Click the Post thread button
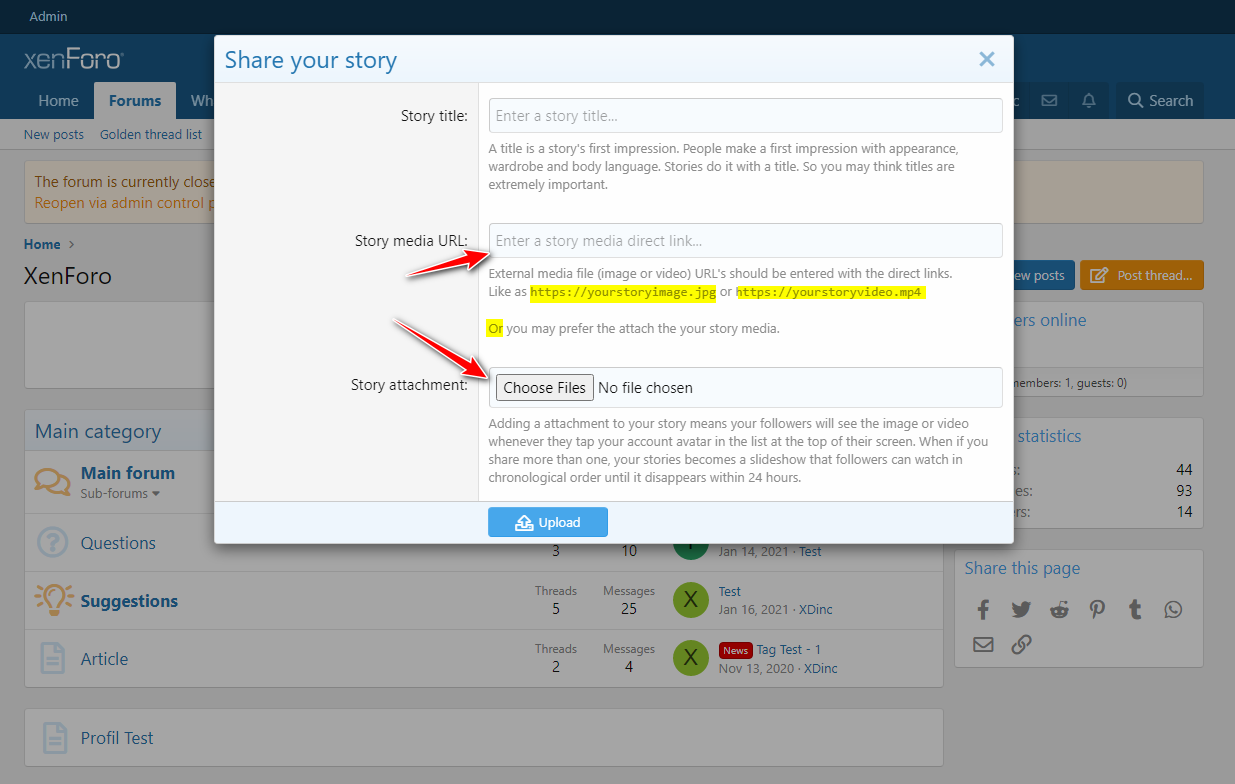1235x784 pixels. click(1141, 275)
